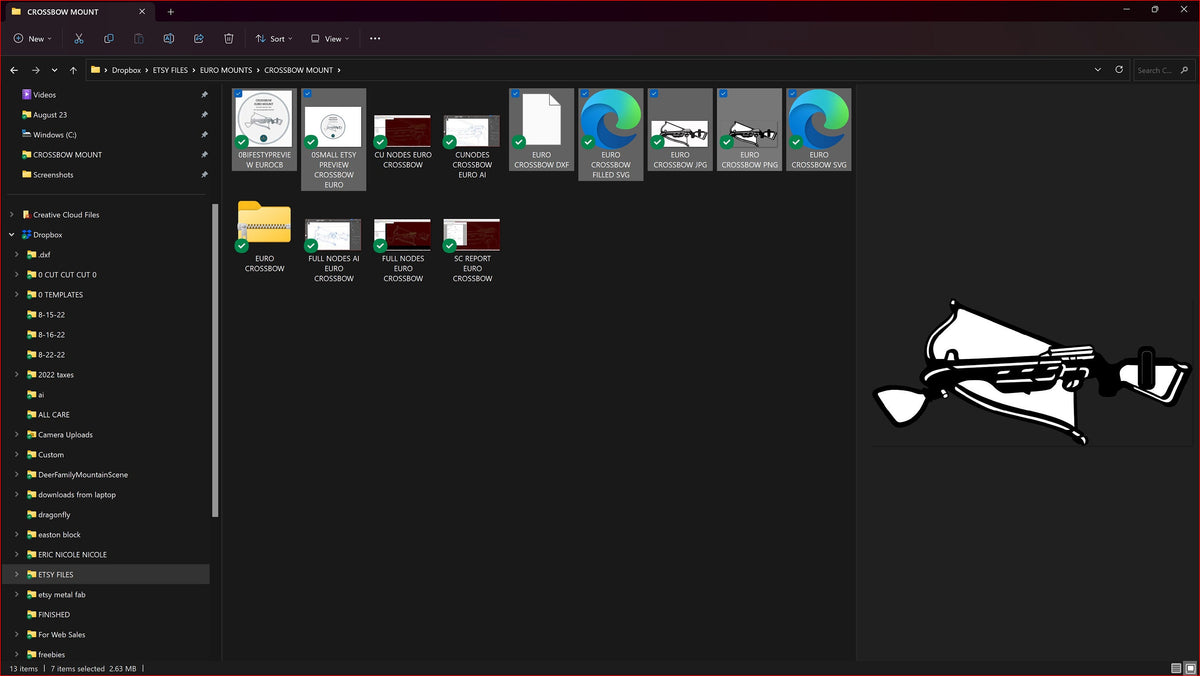Select the For Web Sales folder

click(62, 635)
